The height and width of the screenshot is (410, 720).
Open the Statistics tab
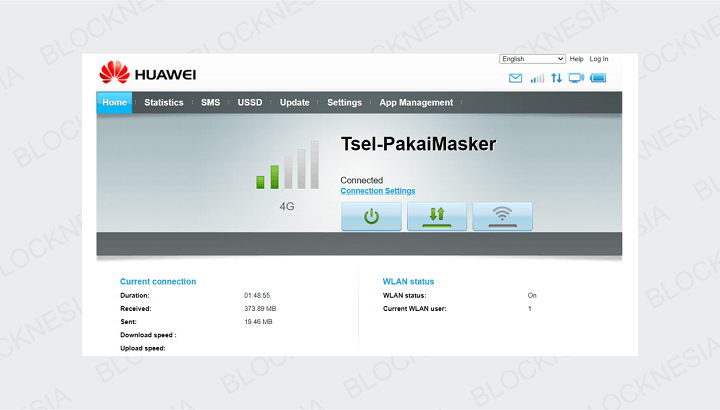pyautogui.click(x=164, y=102)
